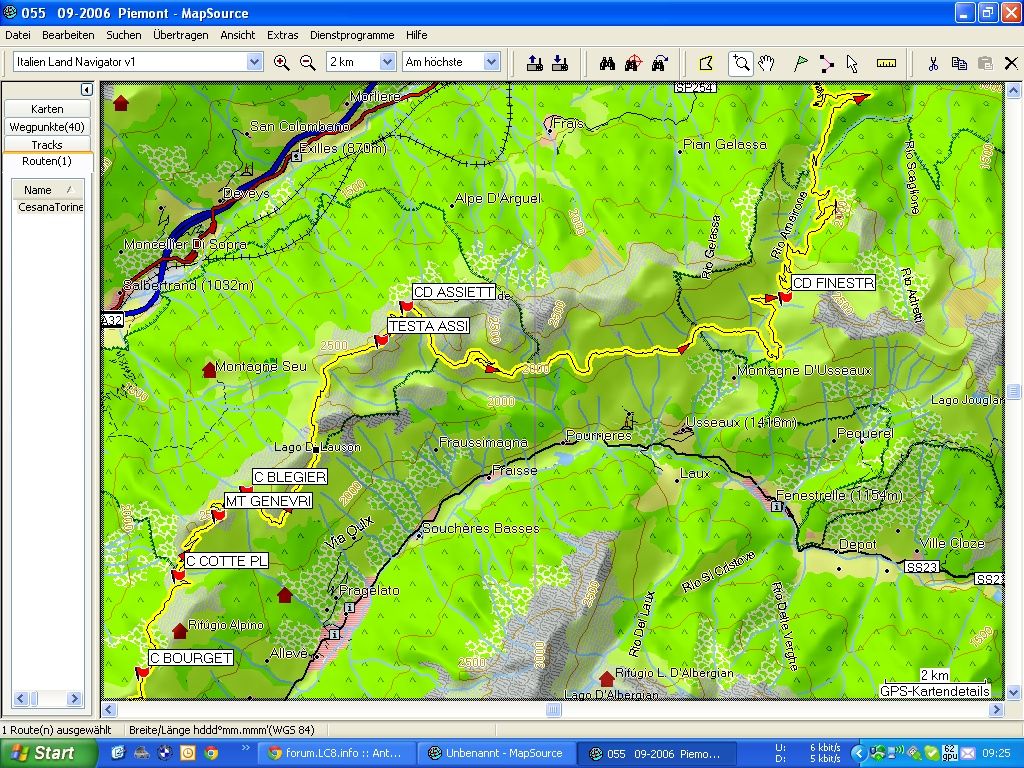Open find places binoculars icon
The height and width of the screenshot is (768, 1024).
click(606, 62)
